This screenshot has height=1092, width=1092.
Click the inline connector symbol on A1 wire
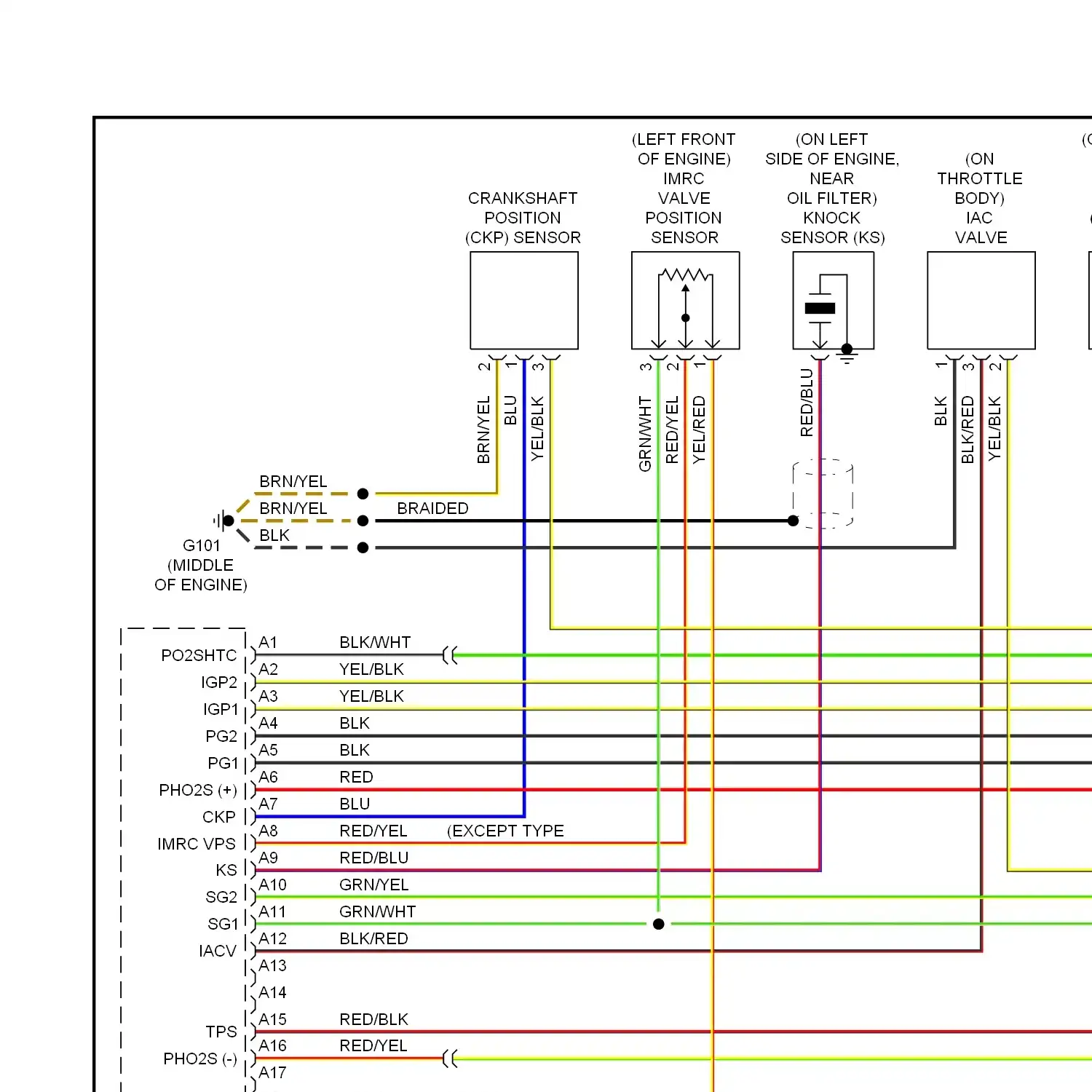coord(451,655)
